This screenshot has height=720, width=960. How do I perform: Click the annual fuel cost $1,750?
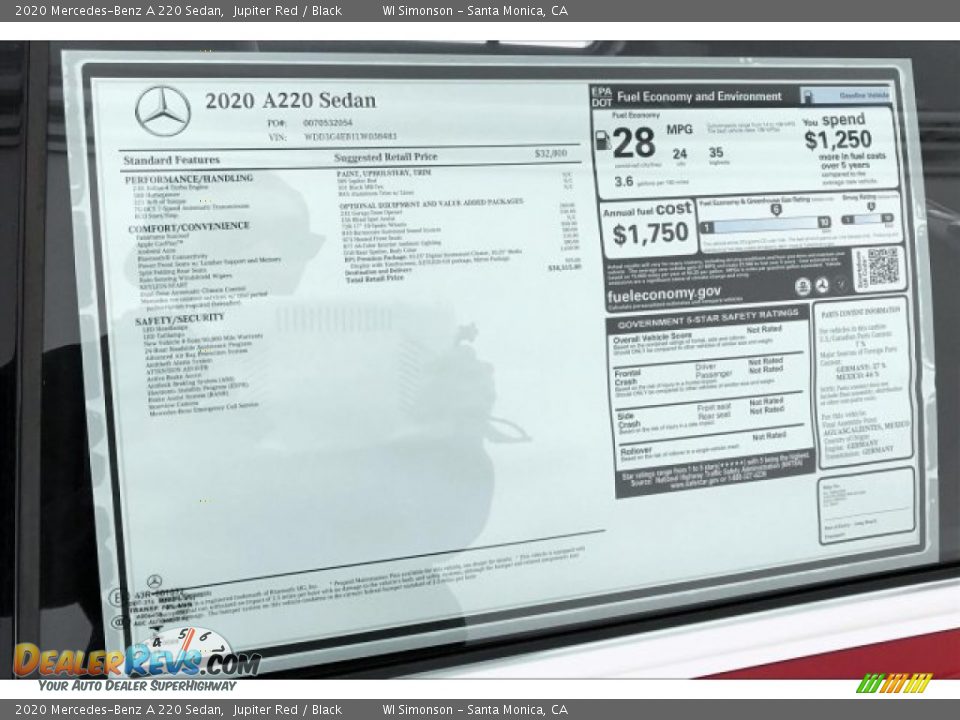(650, 233)
